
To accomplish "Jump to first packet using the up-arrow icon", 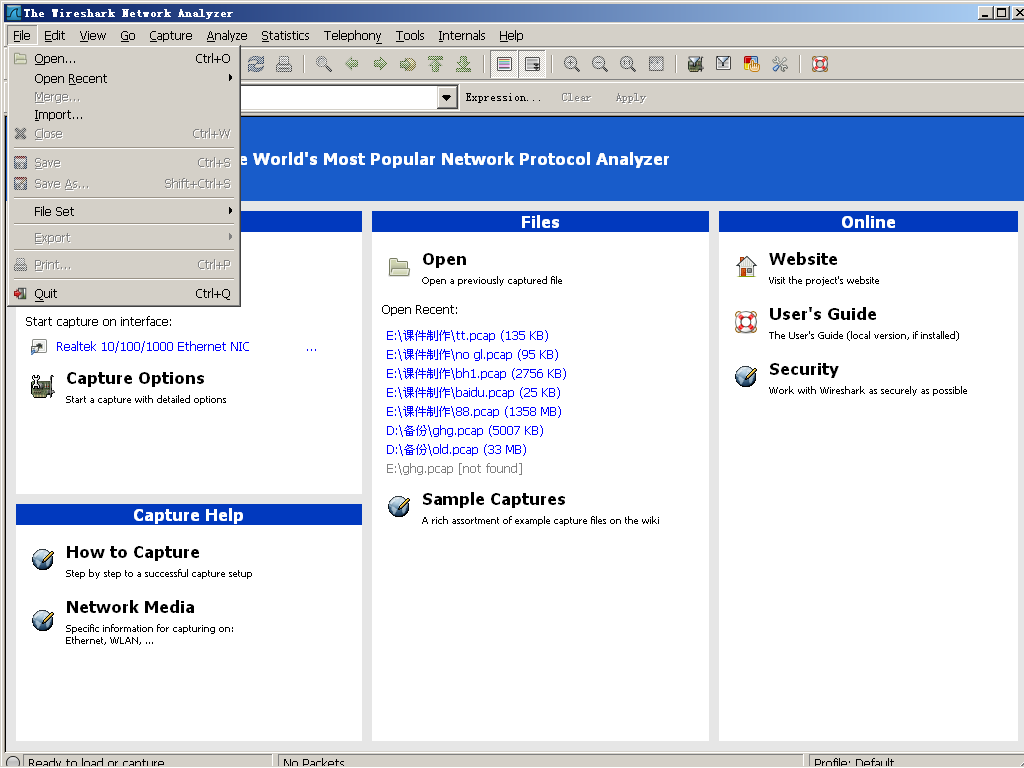I will (x=436, y=64).
